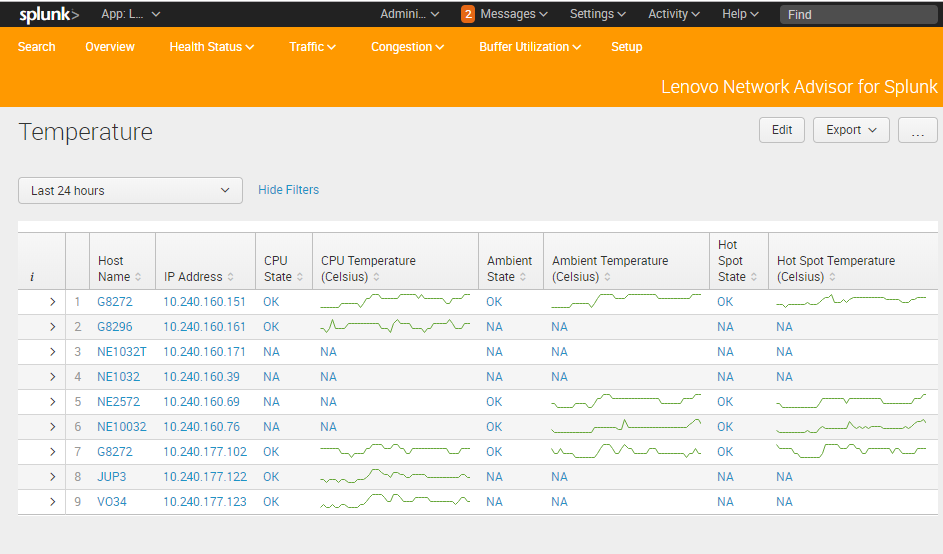Open the App selector dropdown
This screenshot has height=554, width=943.
point(131,14)
